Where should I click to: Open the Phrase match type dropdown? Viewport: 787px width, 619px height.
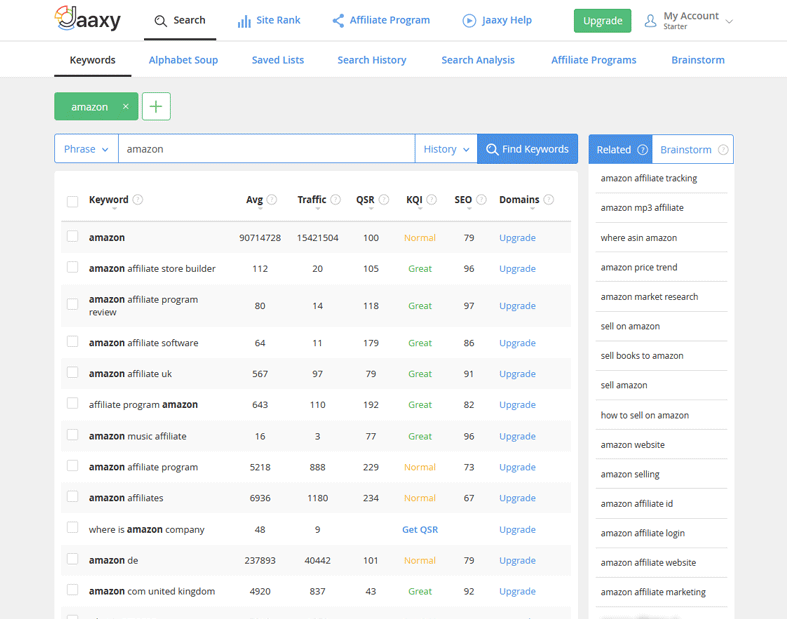86,149
